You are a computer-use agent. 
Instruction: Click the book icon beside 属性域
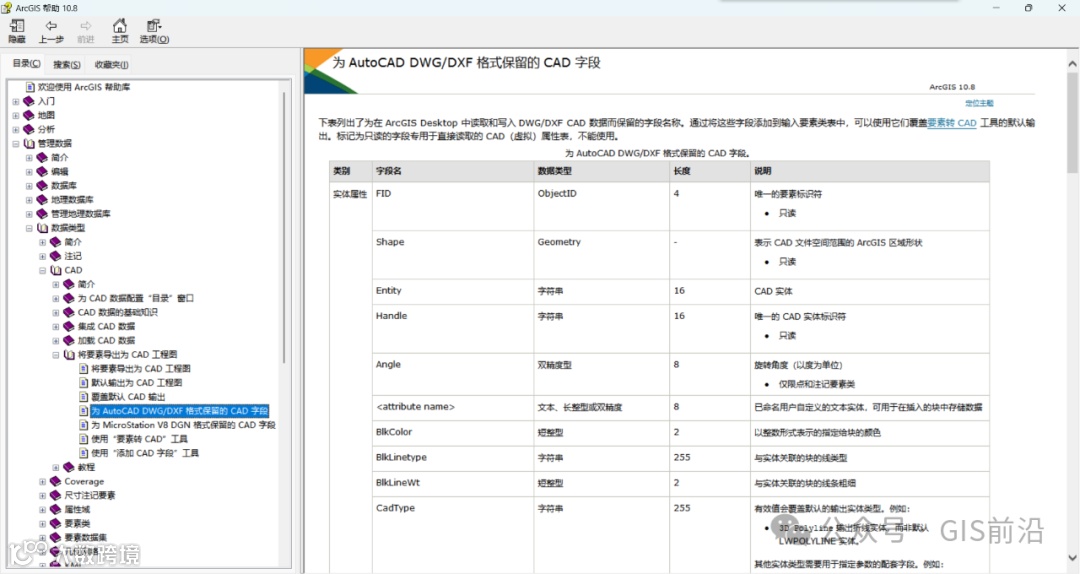56,510
